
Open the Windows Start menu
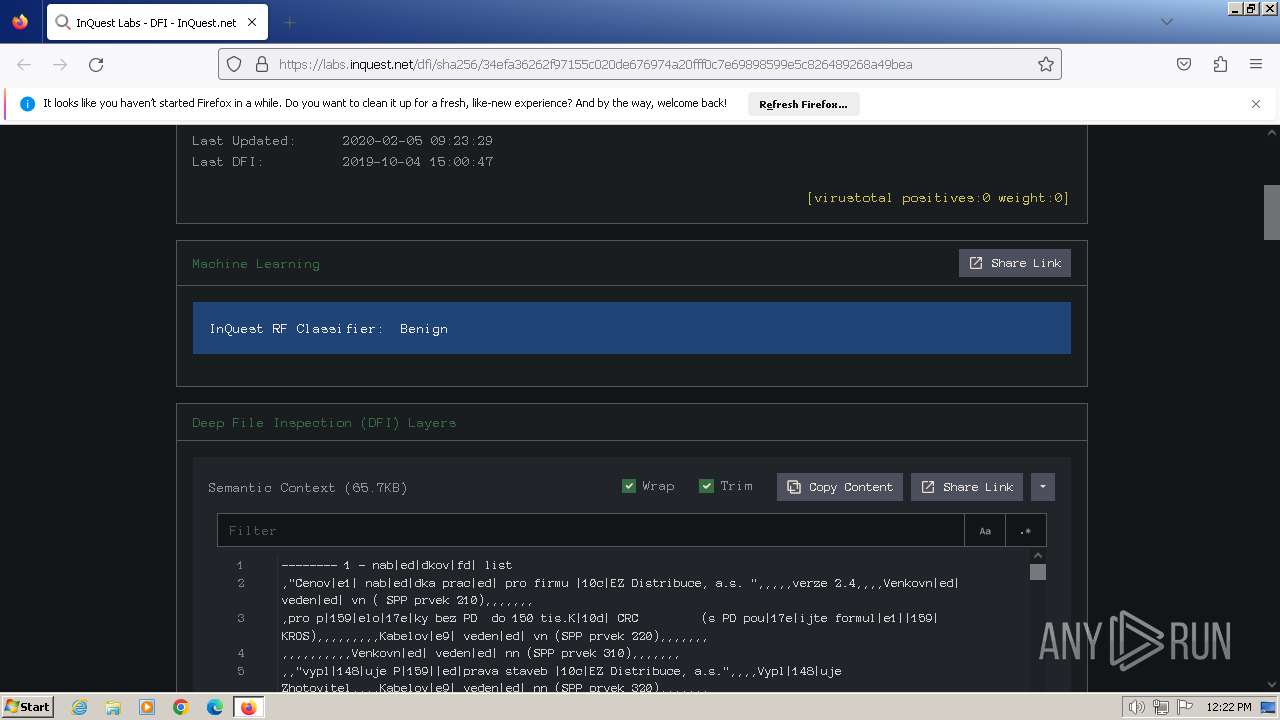(x=27, y=707)
